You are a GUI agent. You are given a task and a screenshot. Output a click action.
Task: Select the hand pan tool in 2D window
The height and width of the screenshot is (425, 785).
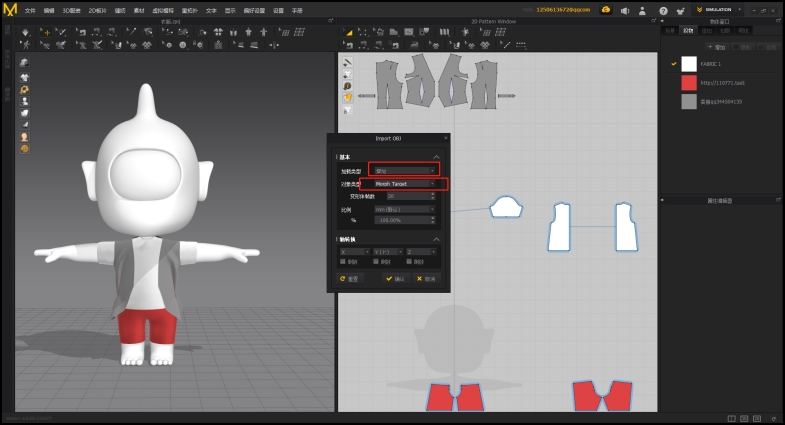click(347, 98)
